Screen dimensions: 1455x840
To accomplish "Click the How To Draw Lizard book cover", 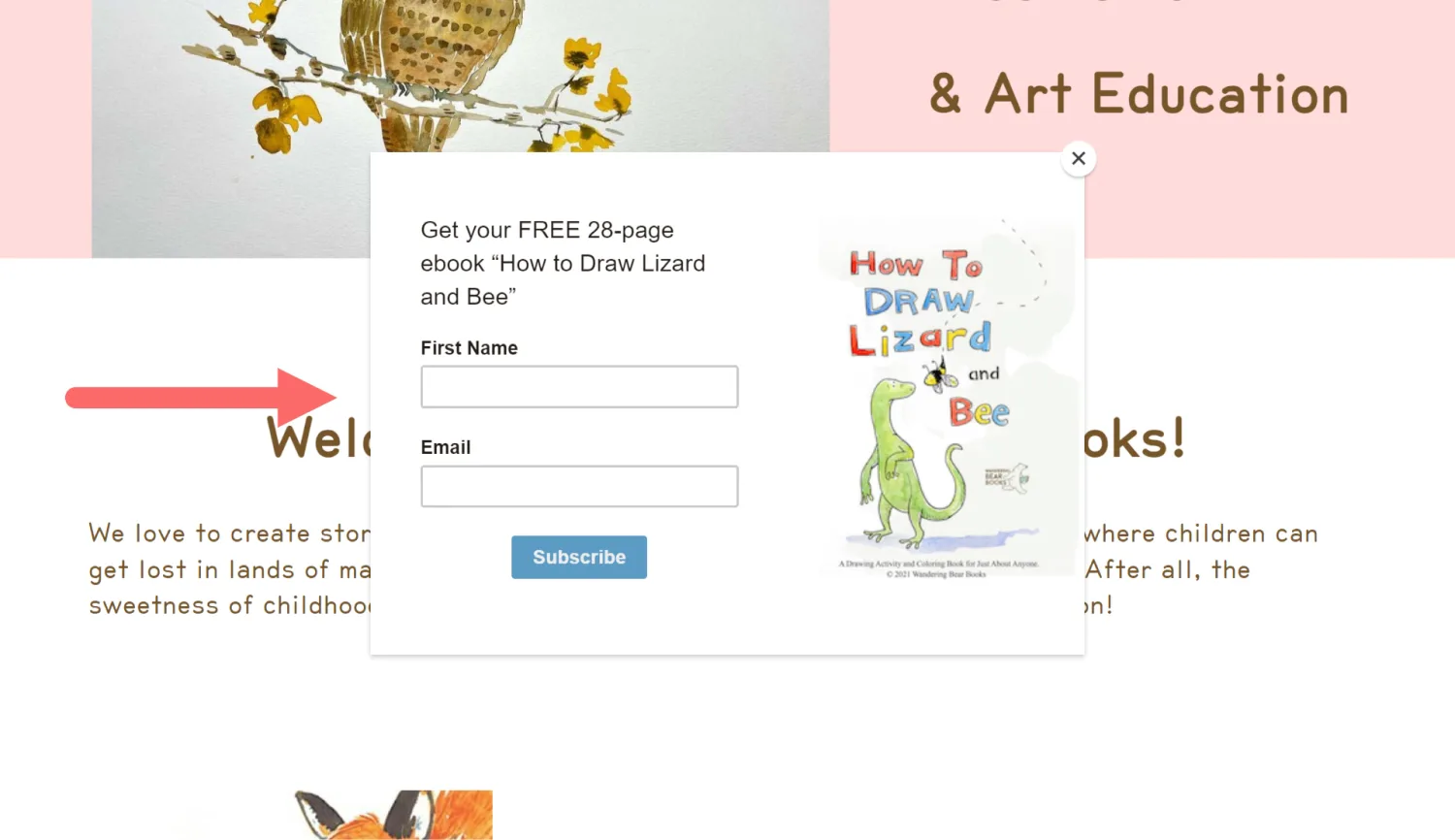I will (x=947, y=399).
